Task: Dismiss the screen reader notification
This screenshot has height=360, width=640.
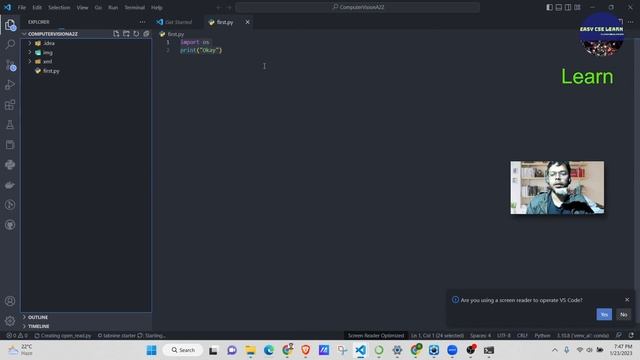Action: pos(627,300)
